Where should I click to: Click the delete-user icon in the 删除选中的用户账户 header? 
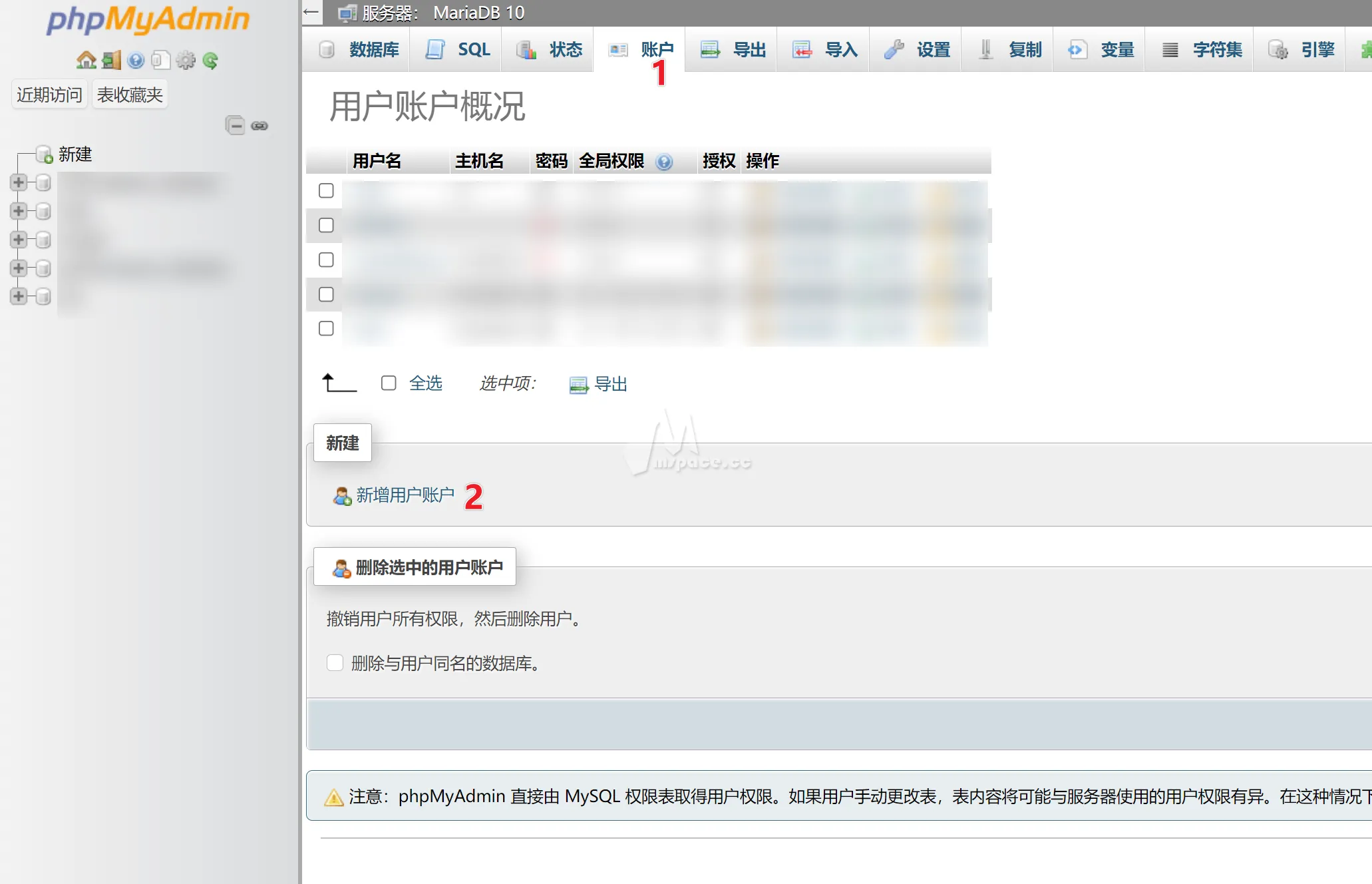342,568
